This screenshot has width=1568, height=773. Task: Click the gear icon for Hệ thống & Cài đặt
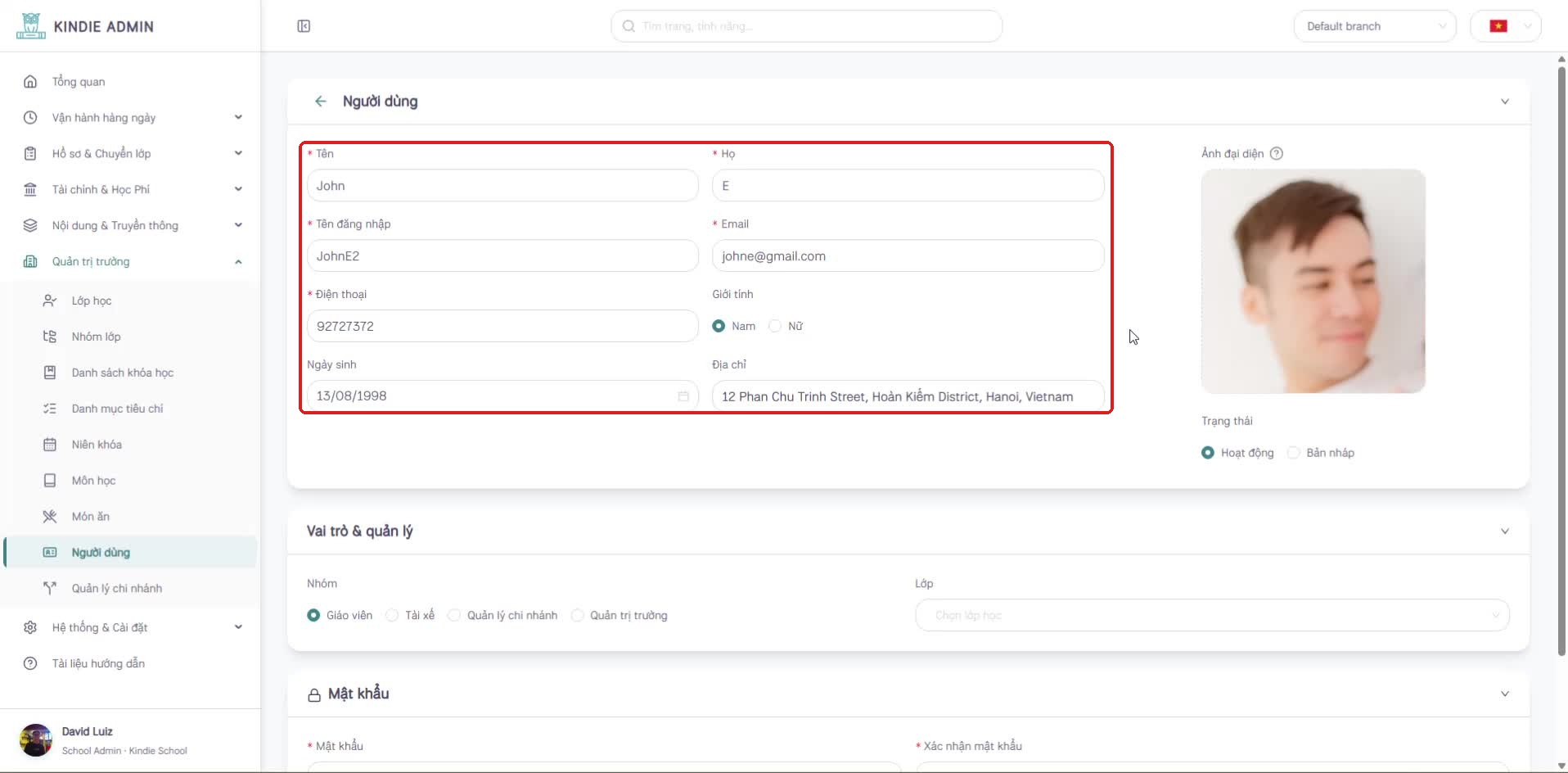30,627
